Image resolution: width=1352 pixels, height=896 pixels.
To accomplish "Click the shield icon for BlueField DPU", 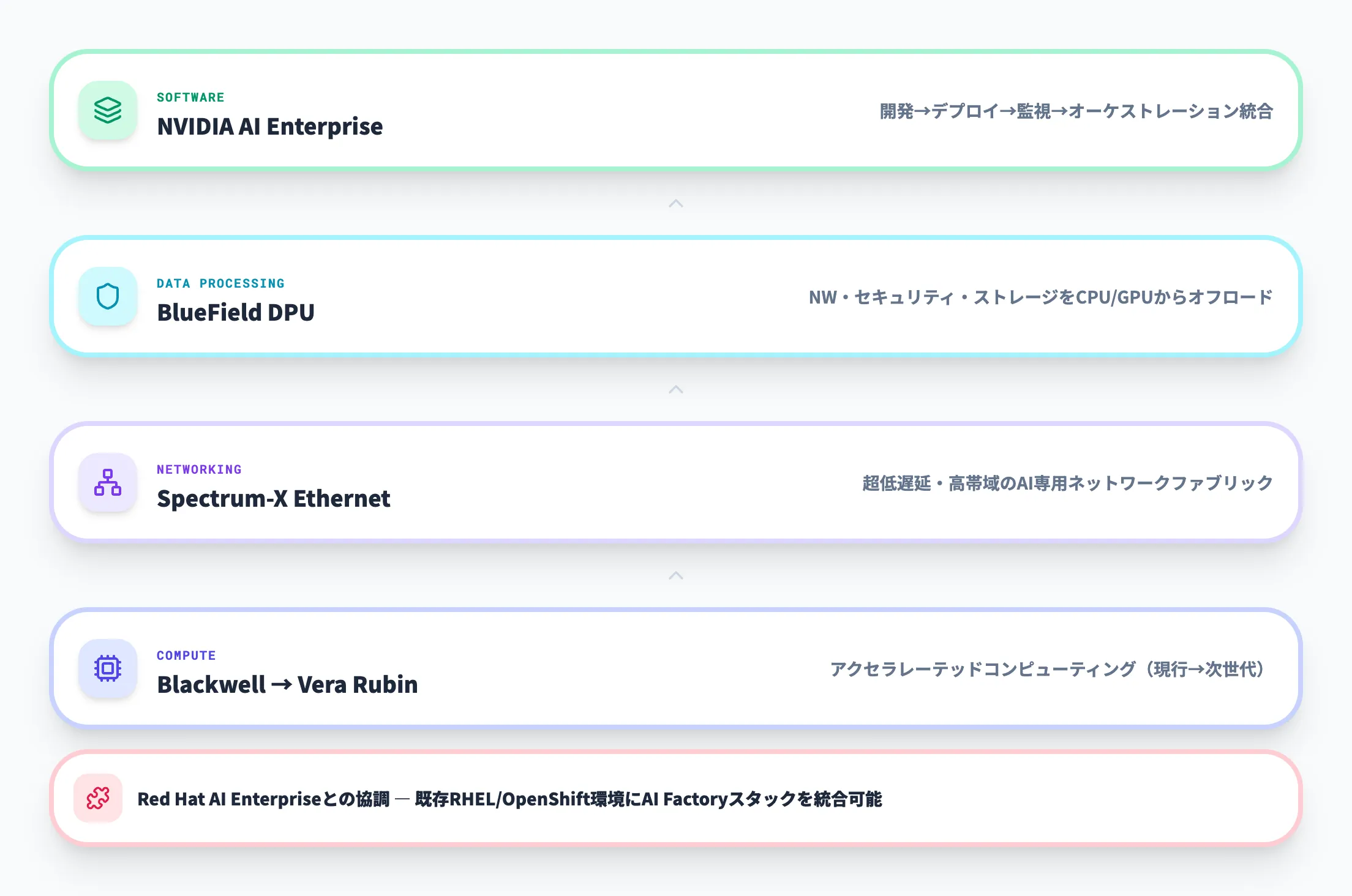I will (x=108, y=297).
